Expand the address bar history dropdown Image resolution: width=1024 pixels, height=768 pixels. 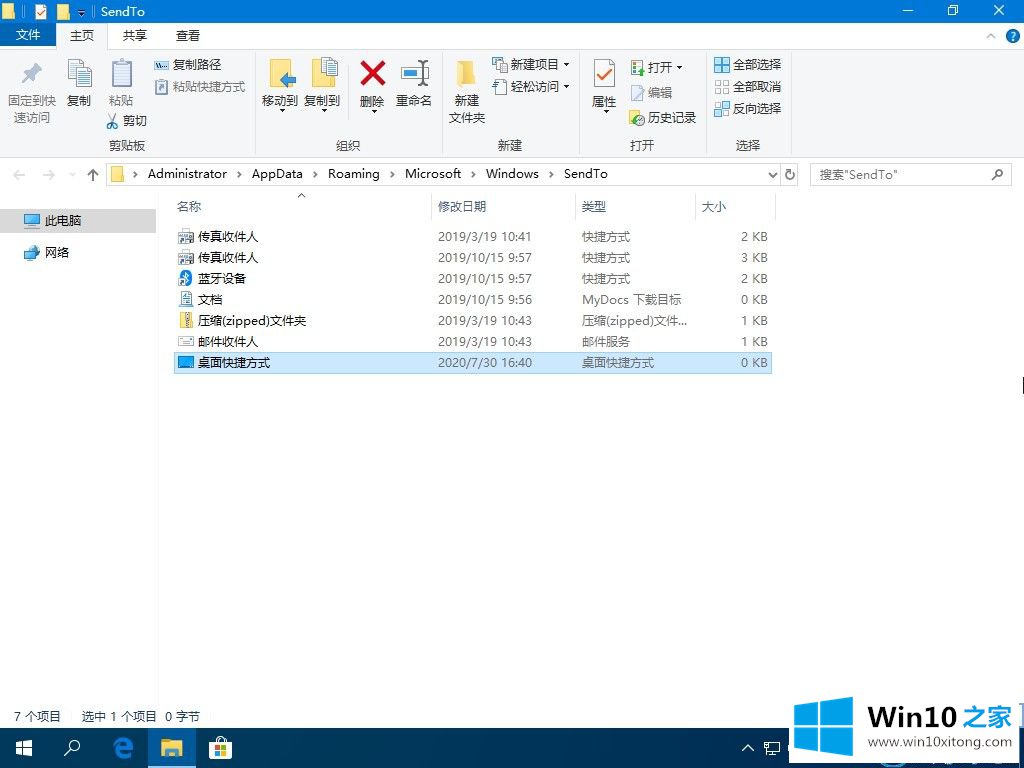pos(773,174)
